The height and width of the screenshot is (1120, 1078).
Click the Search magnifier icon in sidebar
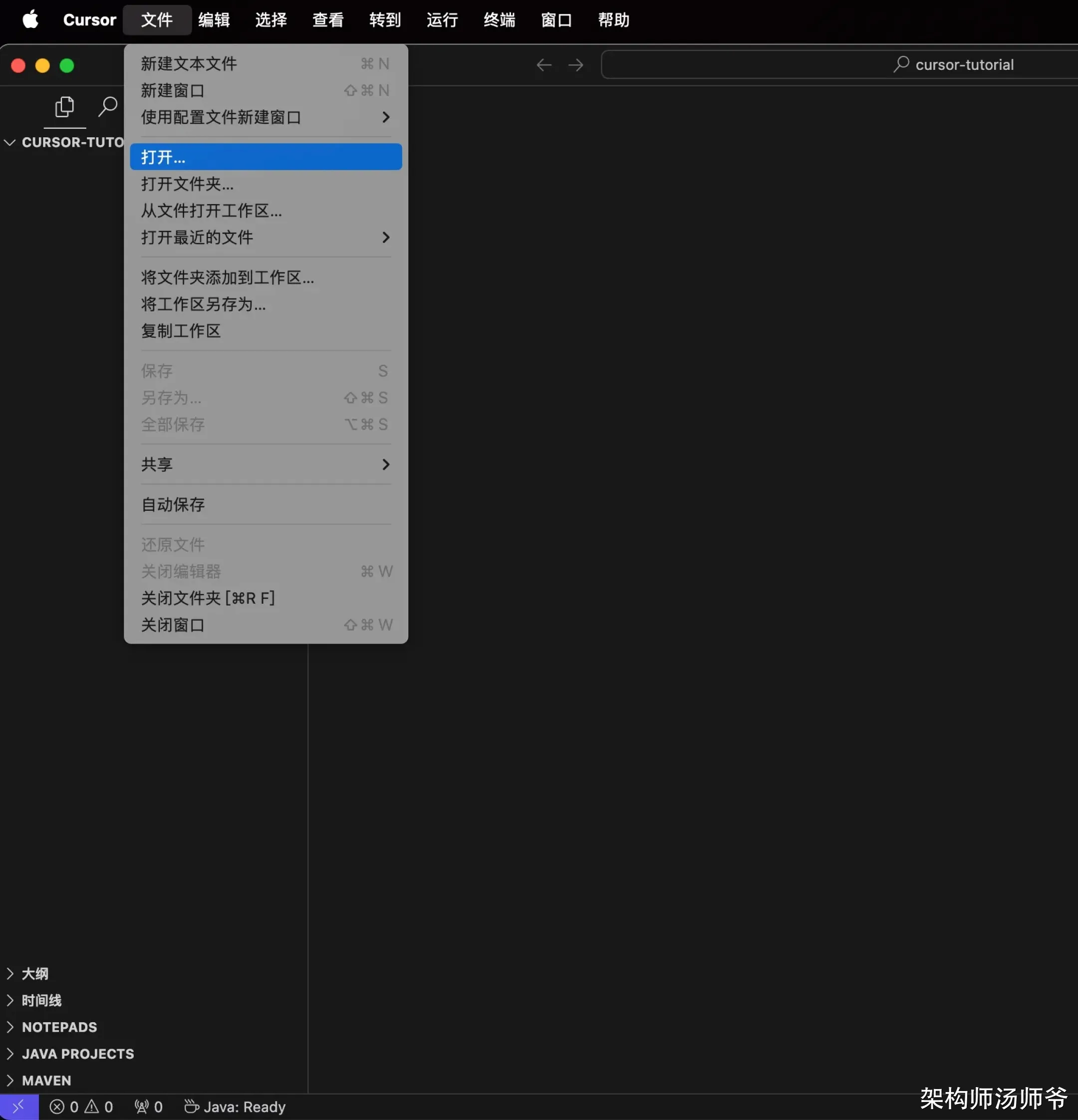click(x=108, y=107)
